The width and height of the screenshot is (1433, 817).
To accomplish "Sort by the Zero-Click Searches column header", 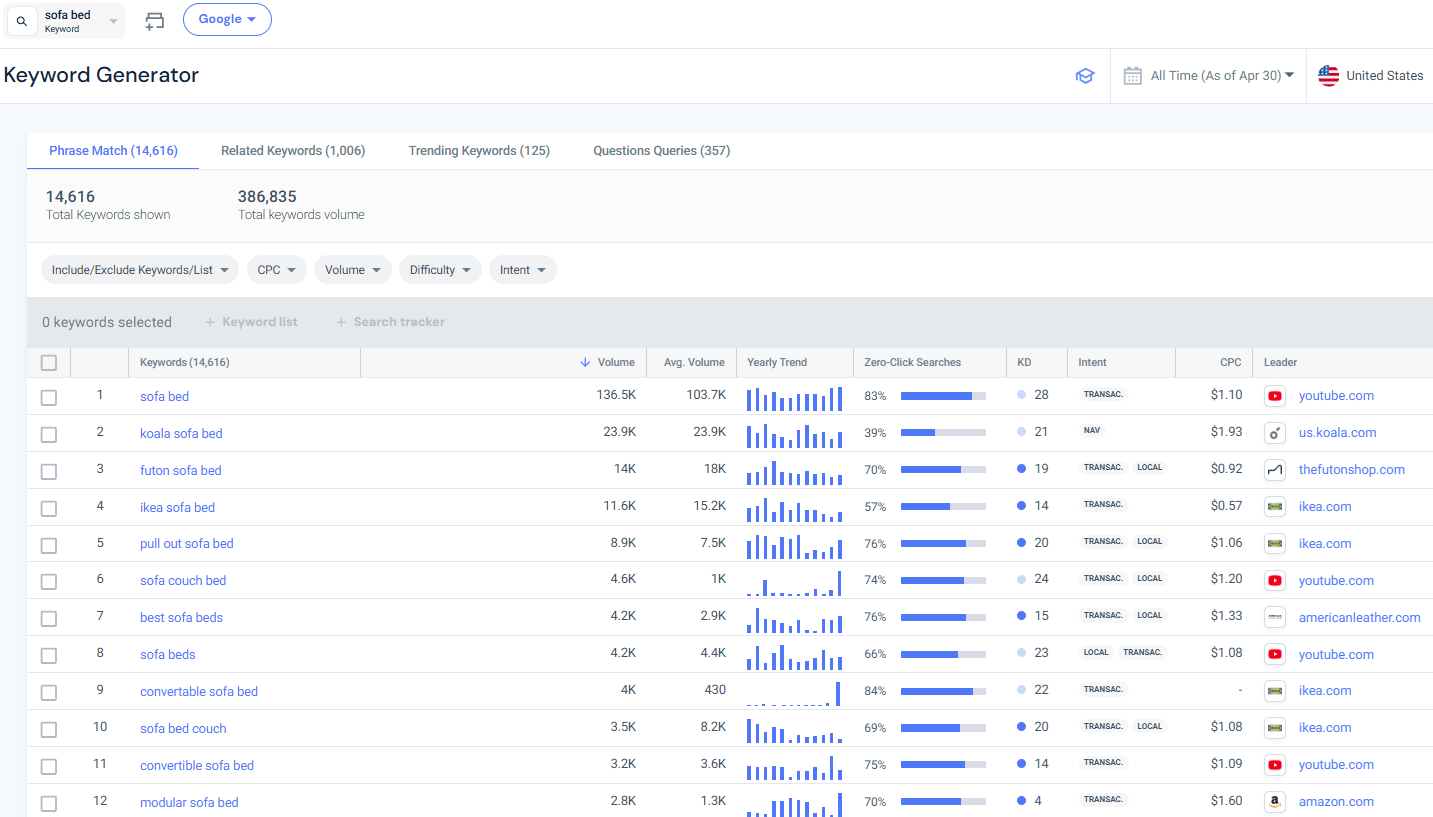I will (912, 363).
